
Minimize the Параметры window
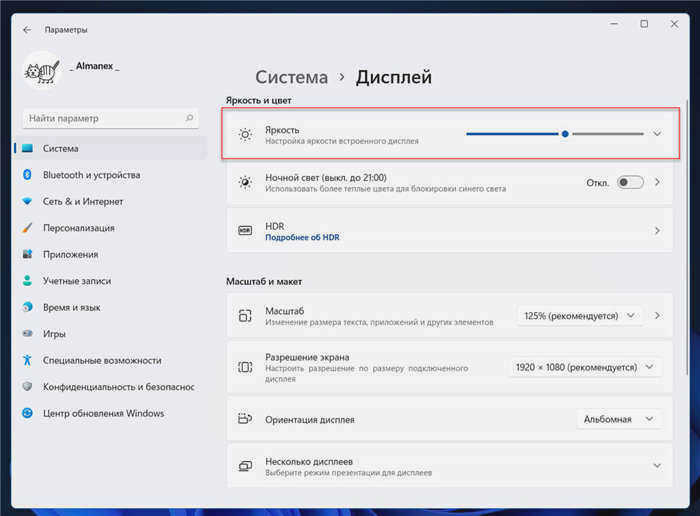[x=614, y=24]
